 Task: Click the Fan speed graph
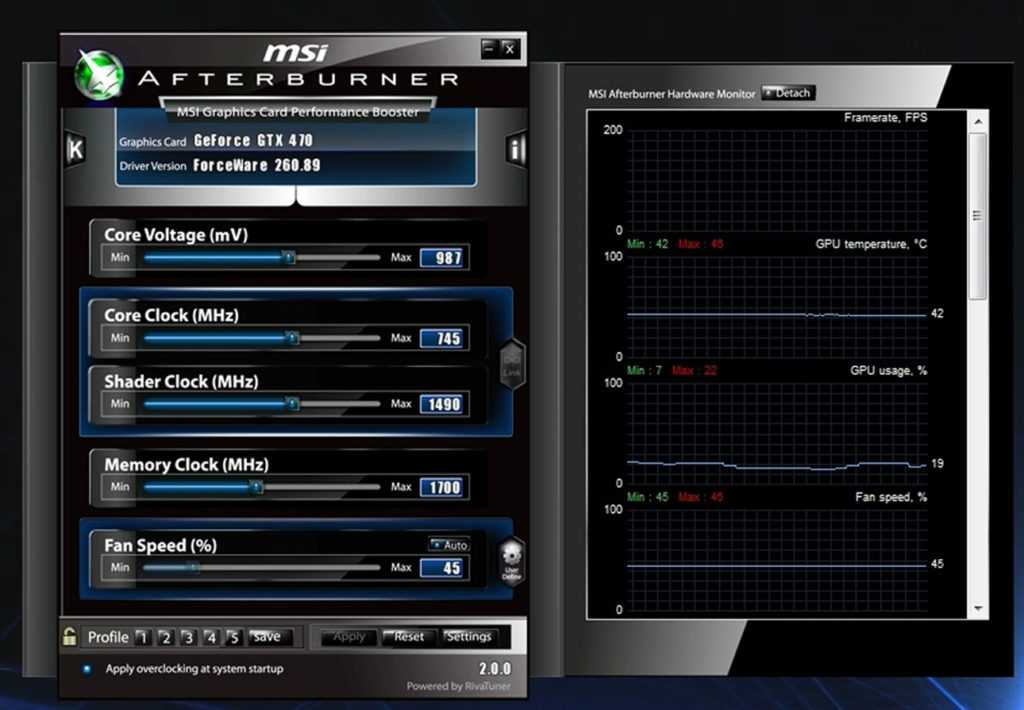tap(777, 560)
